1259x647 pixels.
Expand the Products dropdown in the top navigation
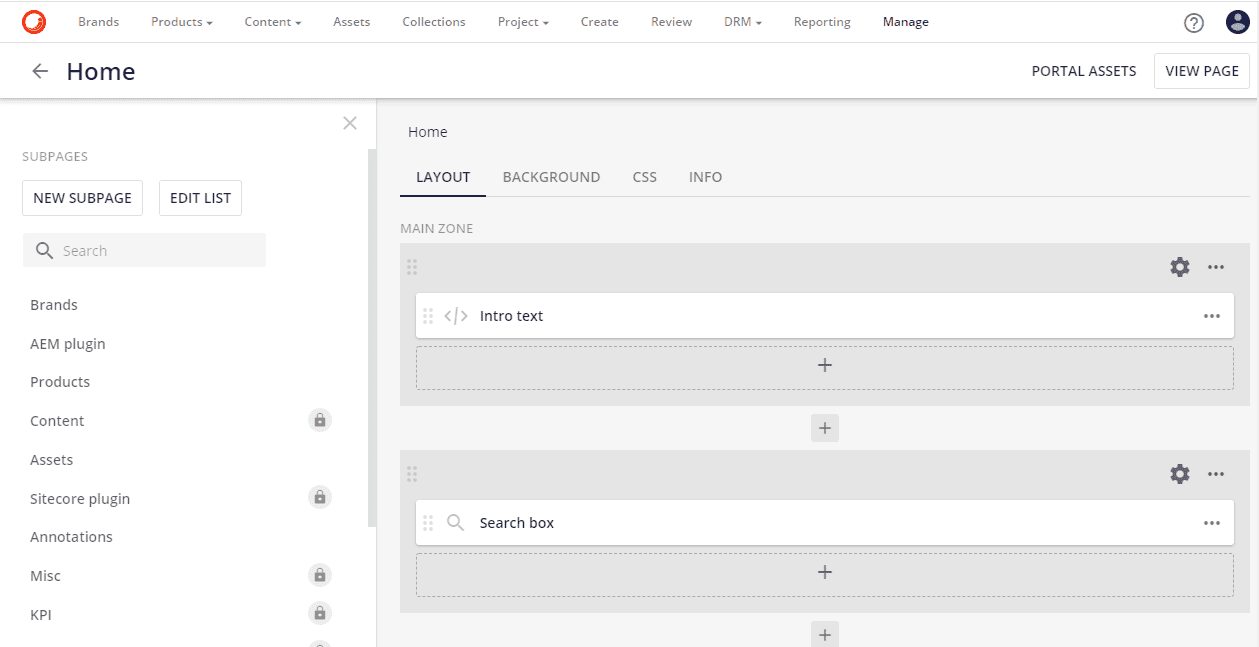point(182,22)
